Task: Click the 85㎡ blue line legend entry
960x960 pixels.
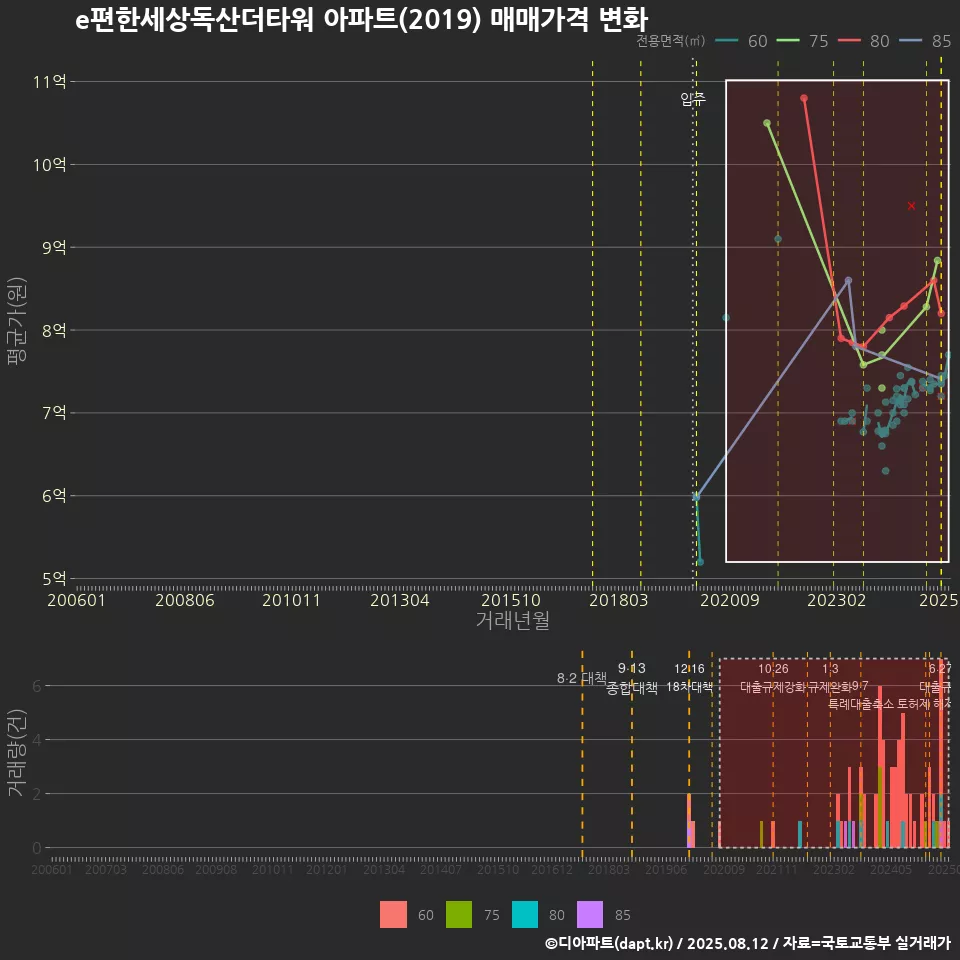Action: (x=924, y=41)
